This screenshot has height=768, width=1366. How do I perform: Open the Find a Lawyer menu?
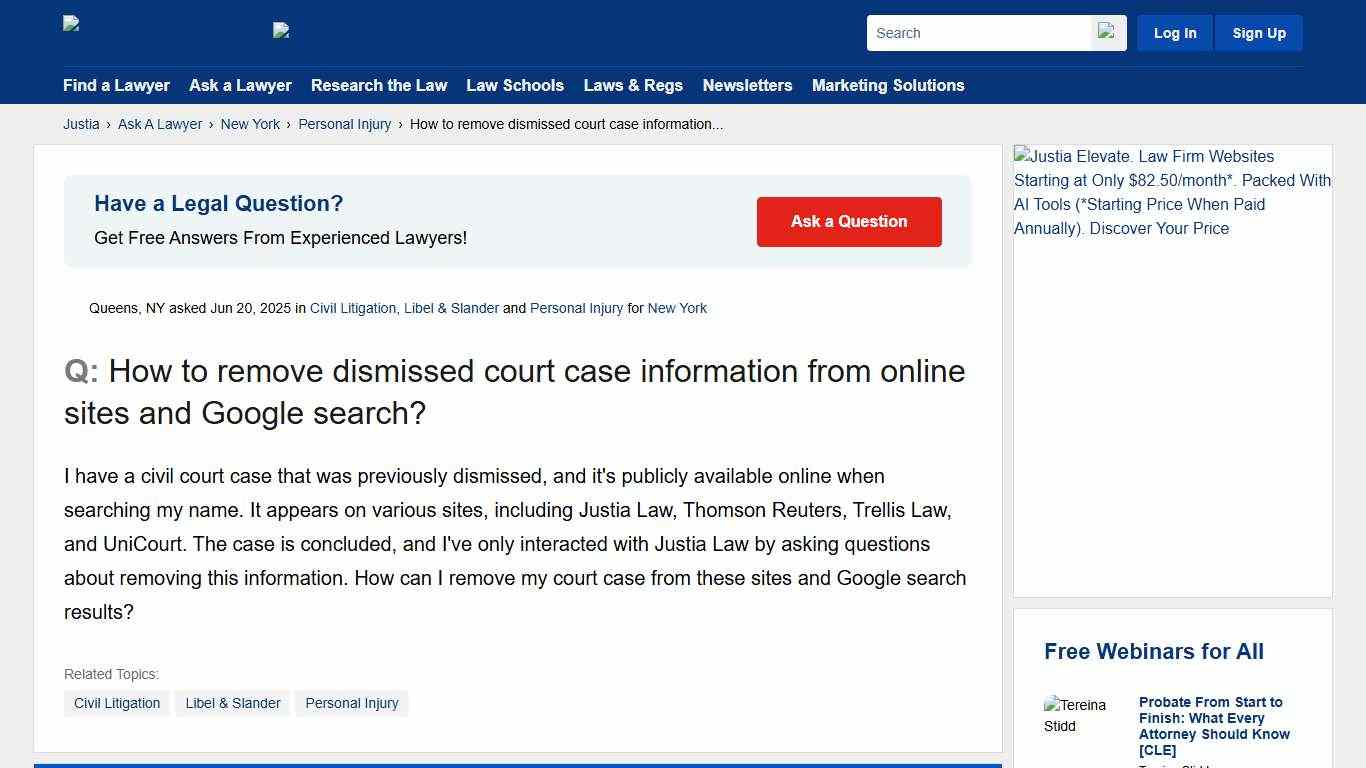pyautogui.click(x=116, y=86)
